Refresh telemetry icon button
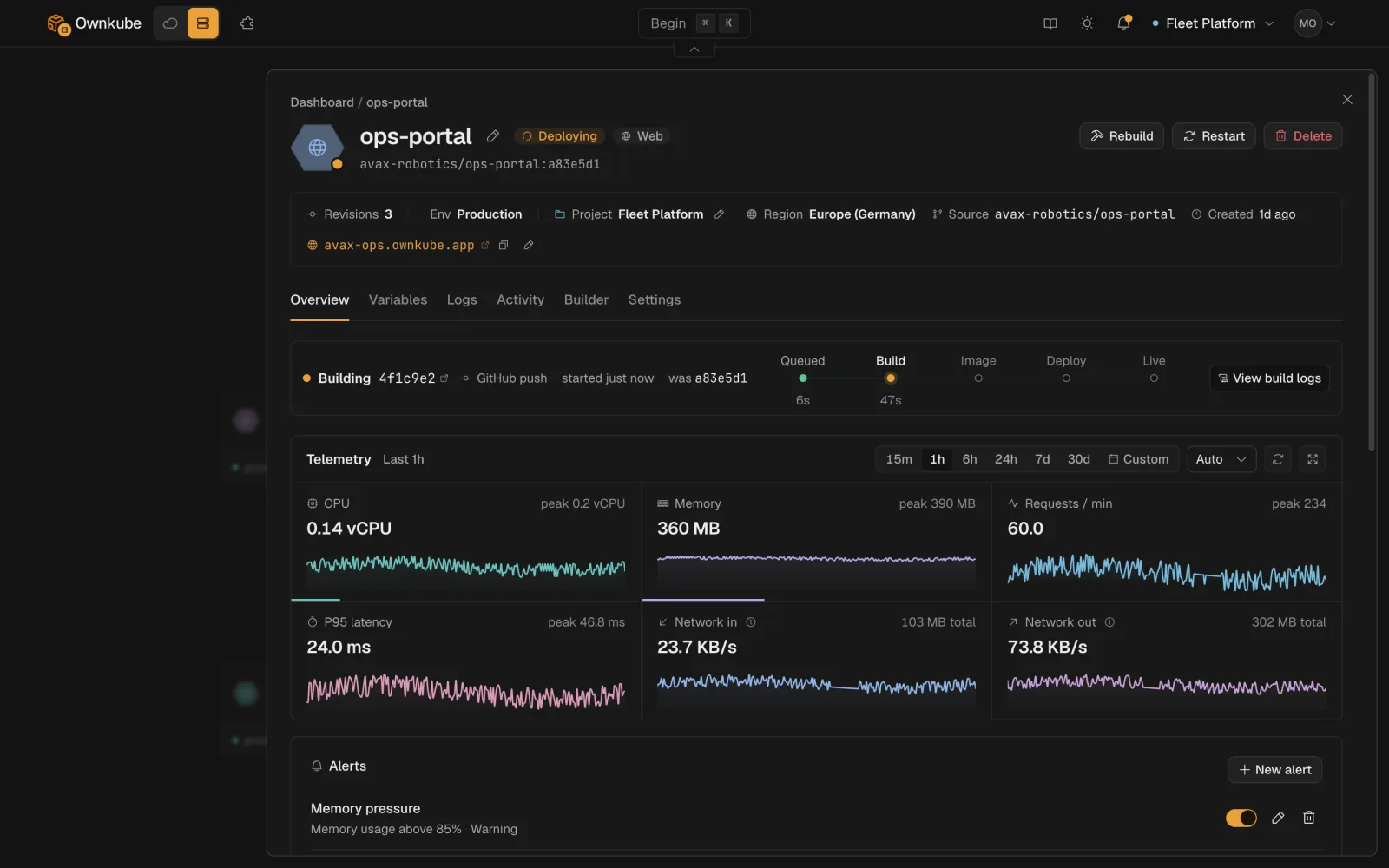The width and height of the screenshot is (1389, 868). click(1278, 459)
